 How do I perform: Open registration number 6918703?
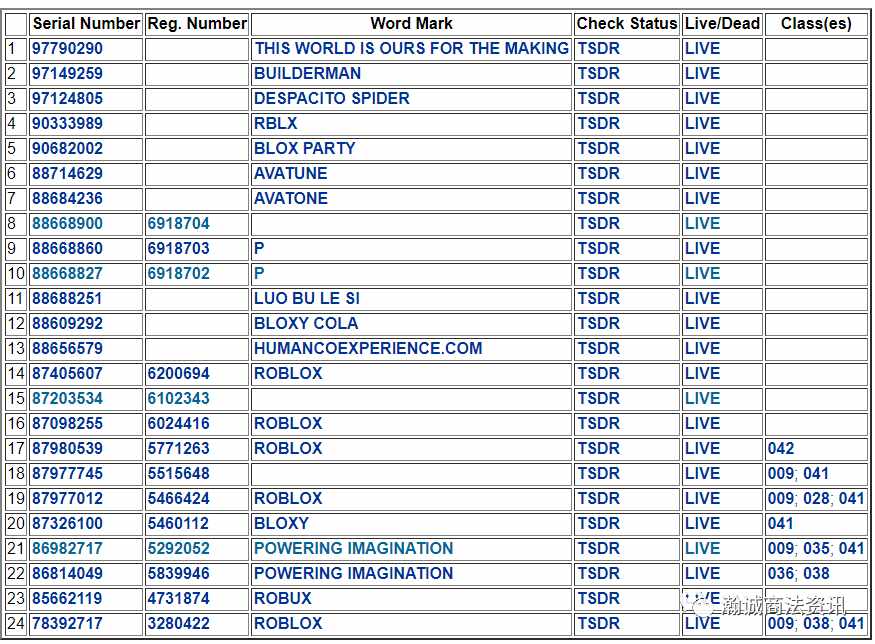(x=179, y=248)
